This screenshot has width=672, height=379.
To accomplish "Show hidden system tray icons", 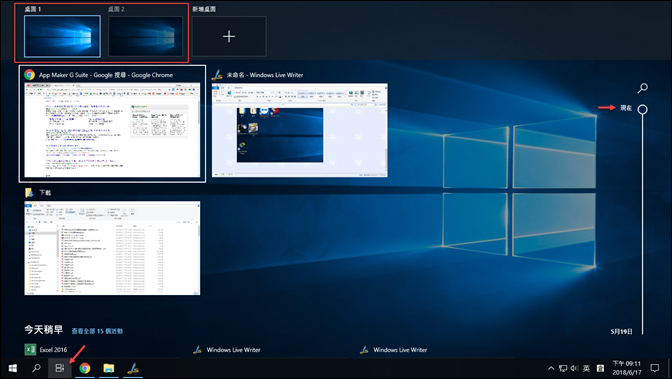I will coord(551,368).
